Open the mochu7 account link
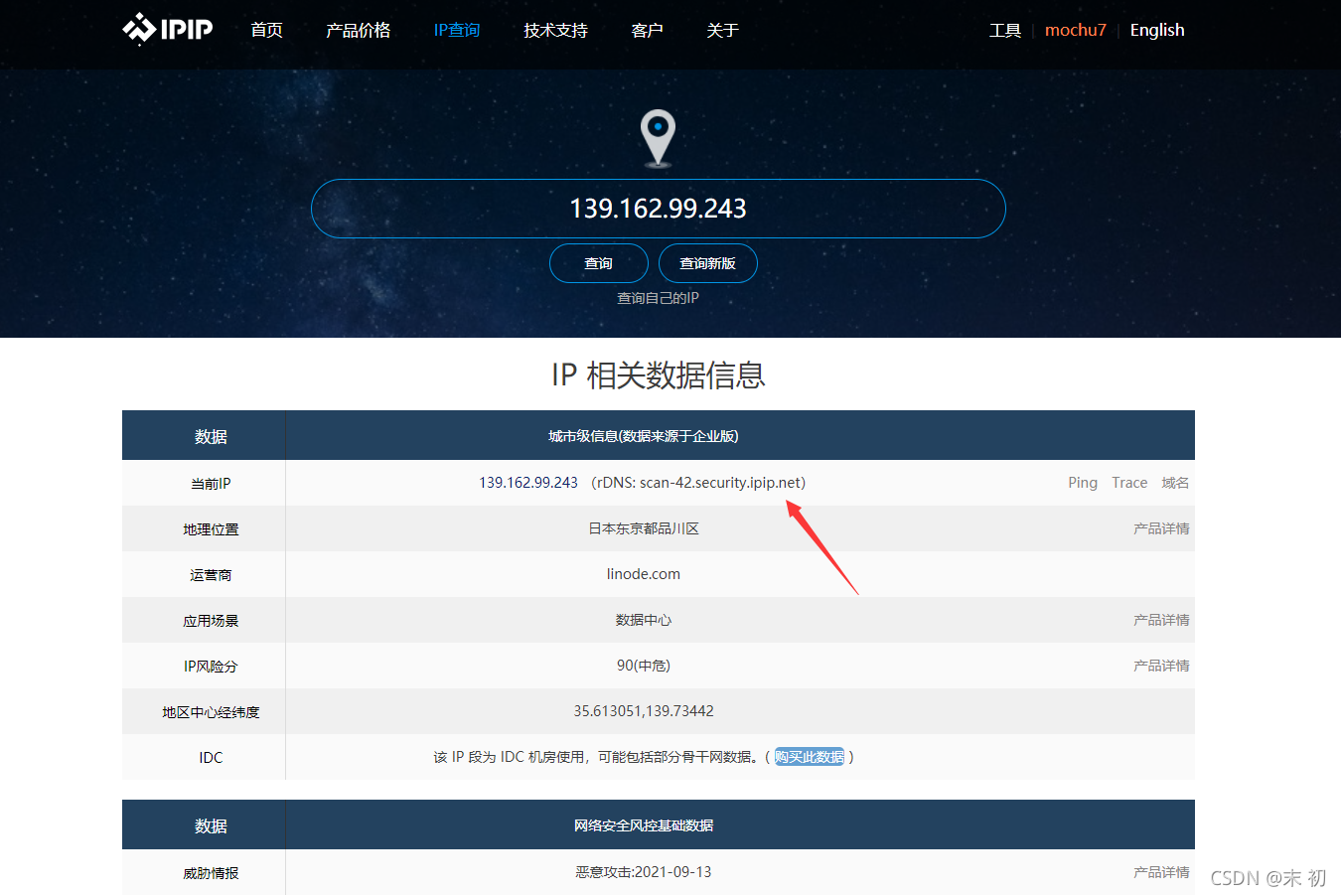1341x896 pixels. (x=1076, y=30)
